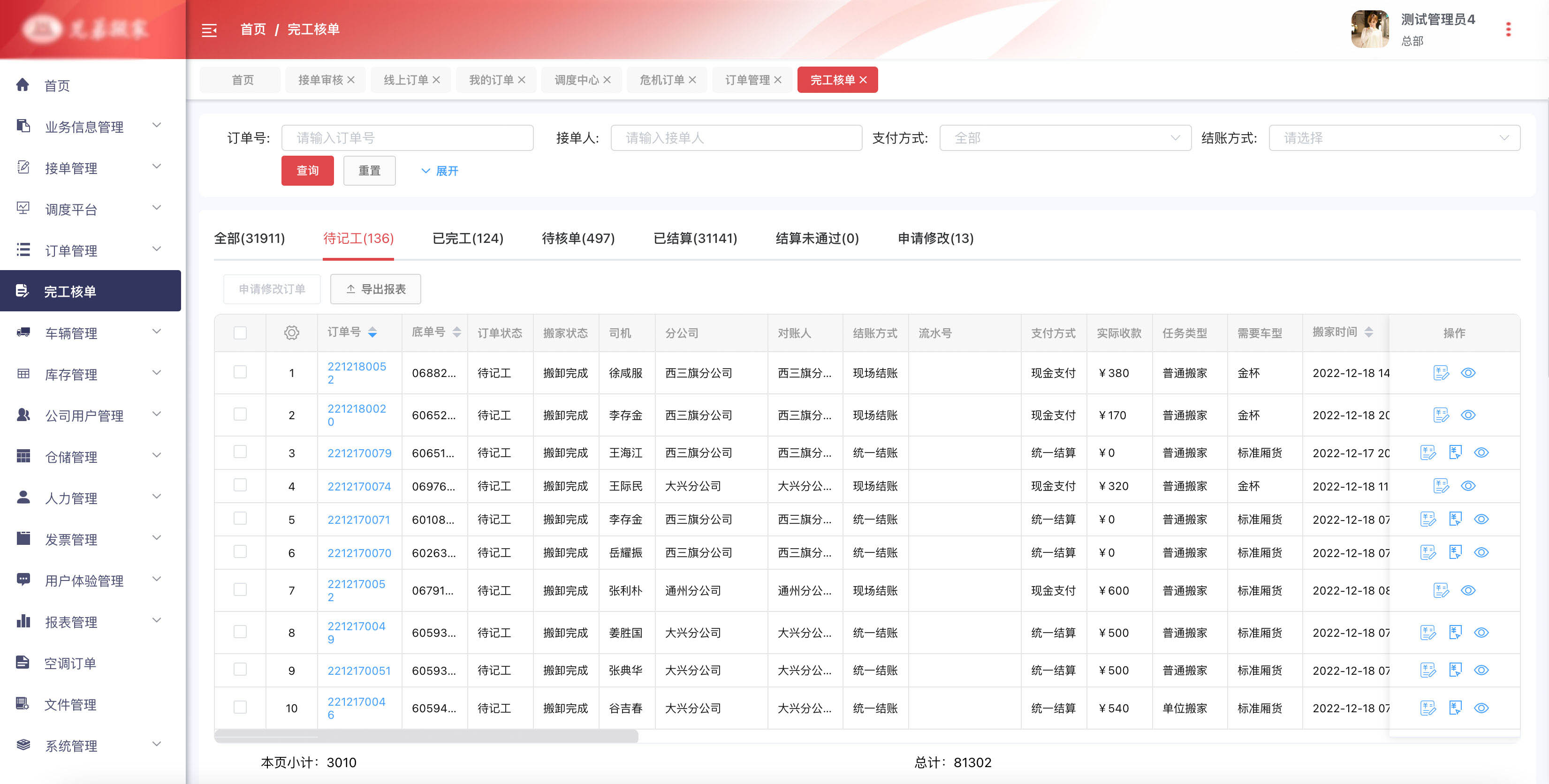
Task: Sort by 订单号 column arrows
Action: coord(372,332)
